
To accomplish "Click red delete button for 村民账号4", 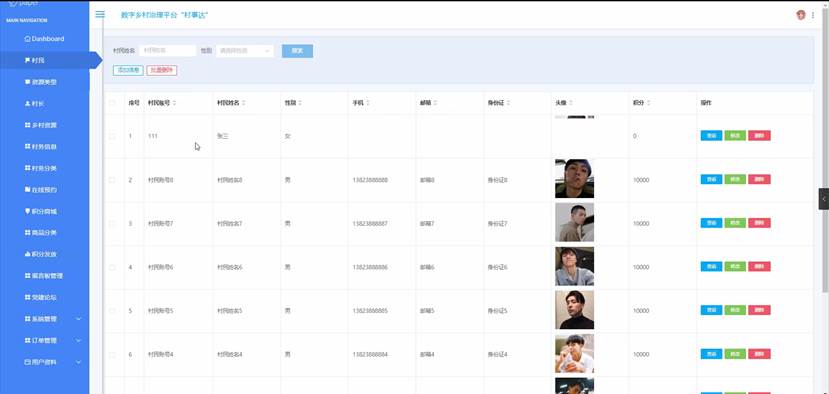I will (x=759, y=354).
